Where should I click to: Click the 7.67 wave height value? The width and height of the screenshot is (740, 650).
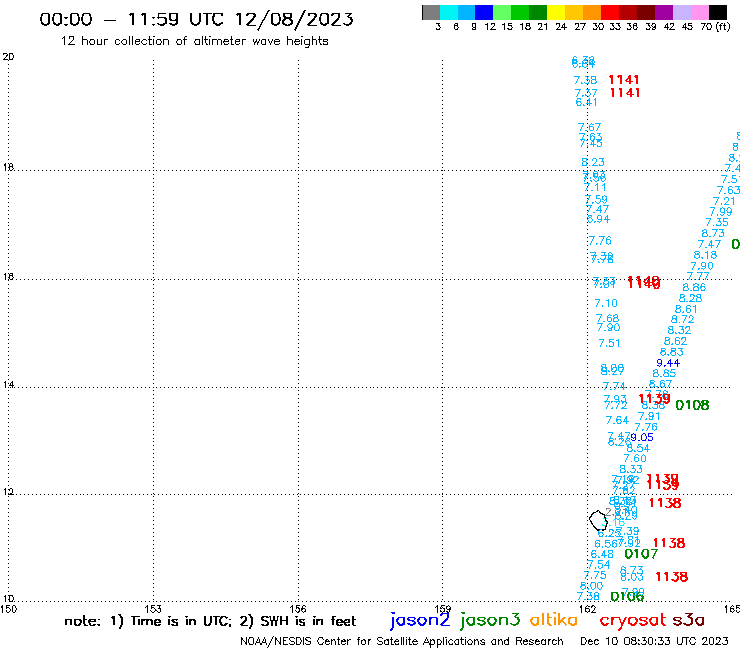coord(589,127)
